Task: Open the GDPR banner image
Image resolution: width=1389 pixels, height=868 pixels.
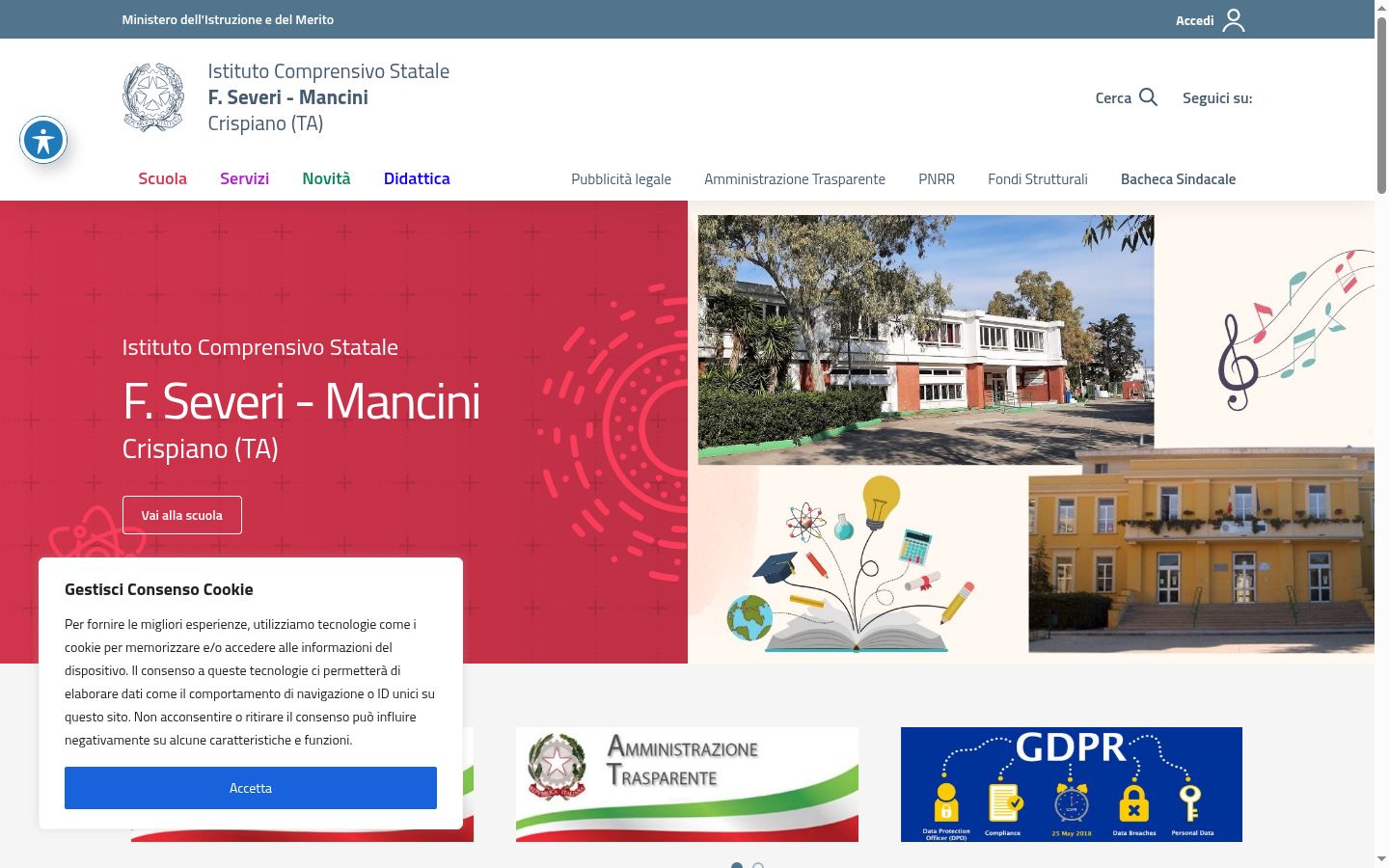Action: coord(1072,784)
